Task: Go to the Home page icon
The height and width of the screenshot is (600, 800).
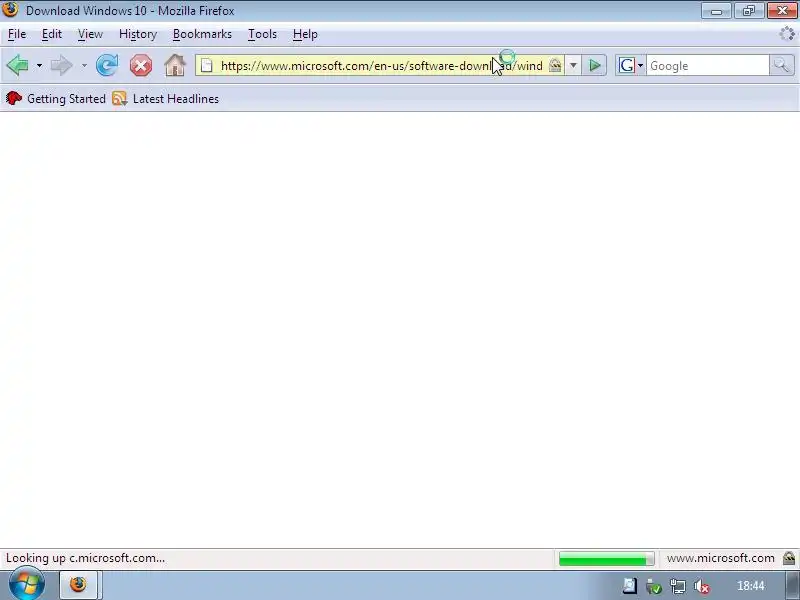Action: coord(174,66)
